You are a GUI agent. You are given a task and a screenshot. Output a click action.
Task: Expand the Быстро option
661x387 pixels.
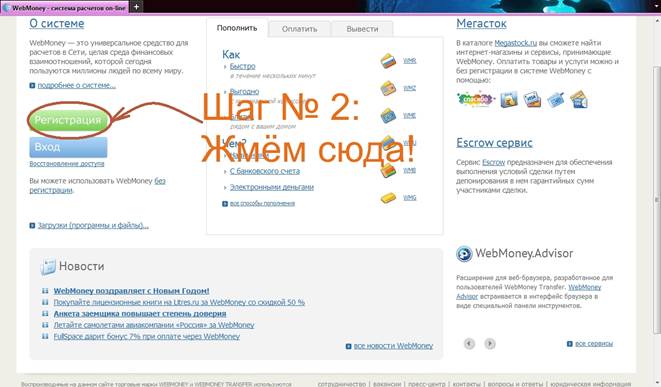point(242,66)
